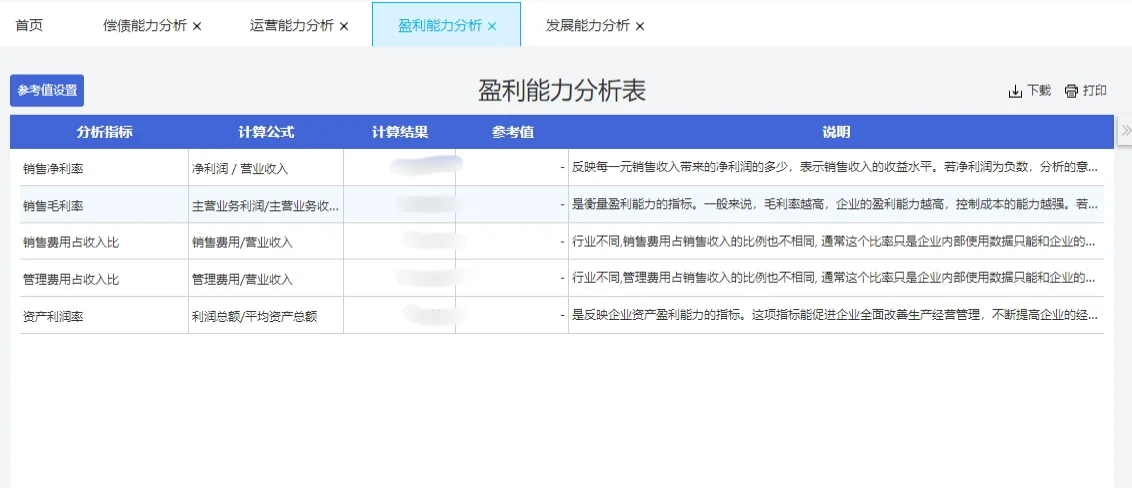Select the 销售净利率 row label
This screenshot has width=1132, height=488.
click(x=53, y=168)
